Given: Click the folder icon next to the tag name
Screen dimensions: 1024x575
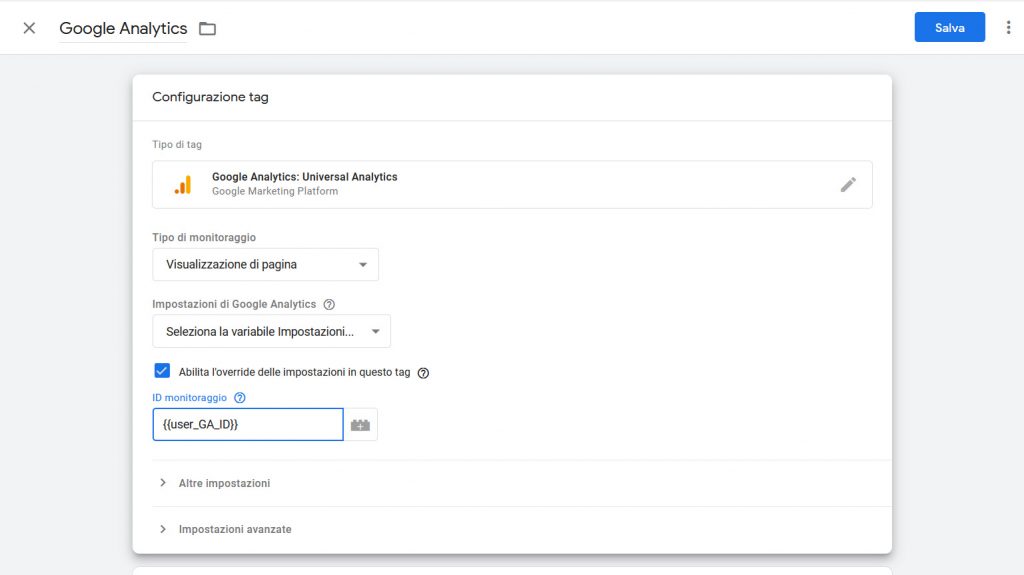Looking at the screenshot, I should (207, 28).
